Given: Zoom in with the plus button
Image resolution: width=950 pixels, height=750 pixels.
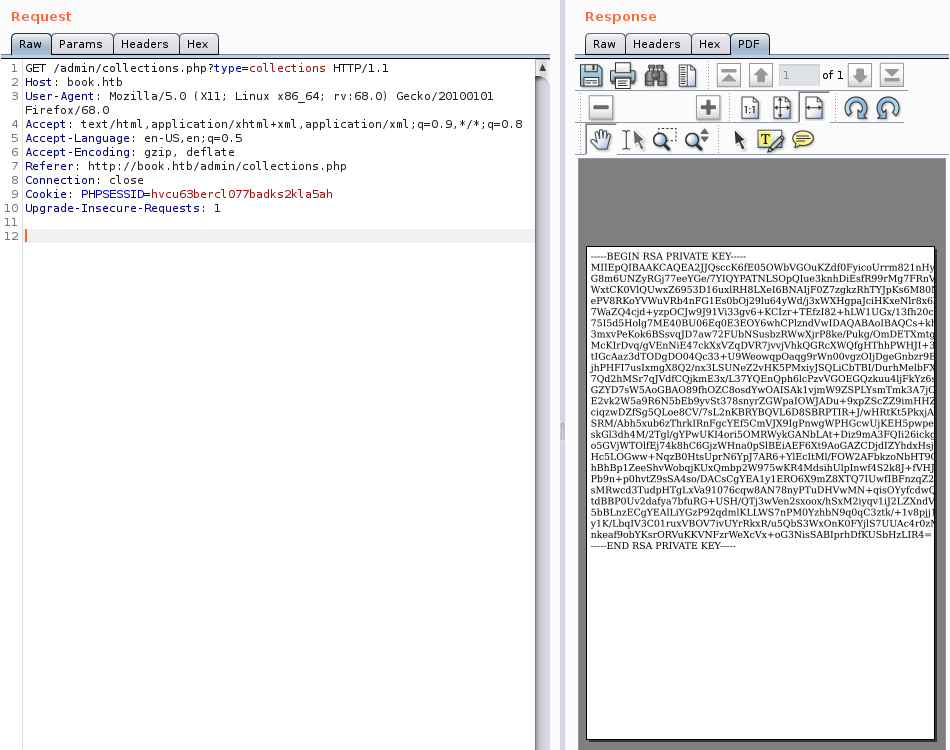Looking at the screenshot, I should tap(708, 108).
